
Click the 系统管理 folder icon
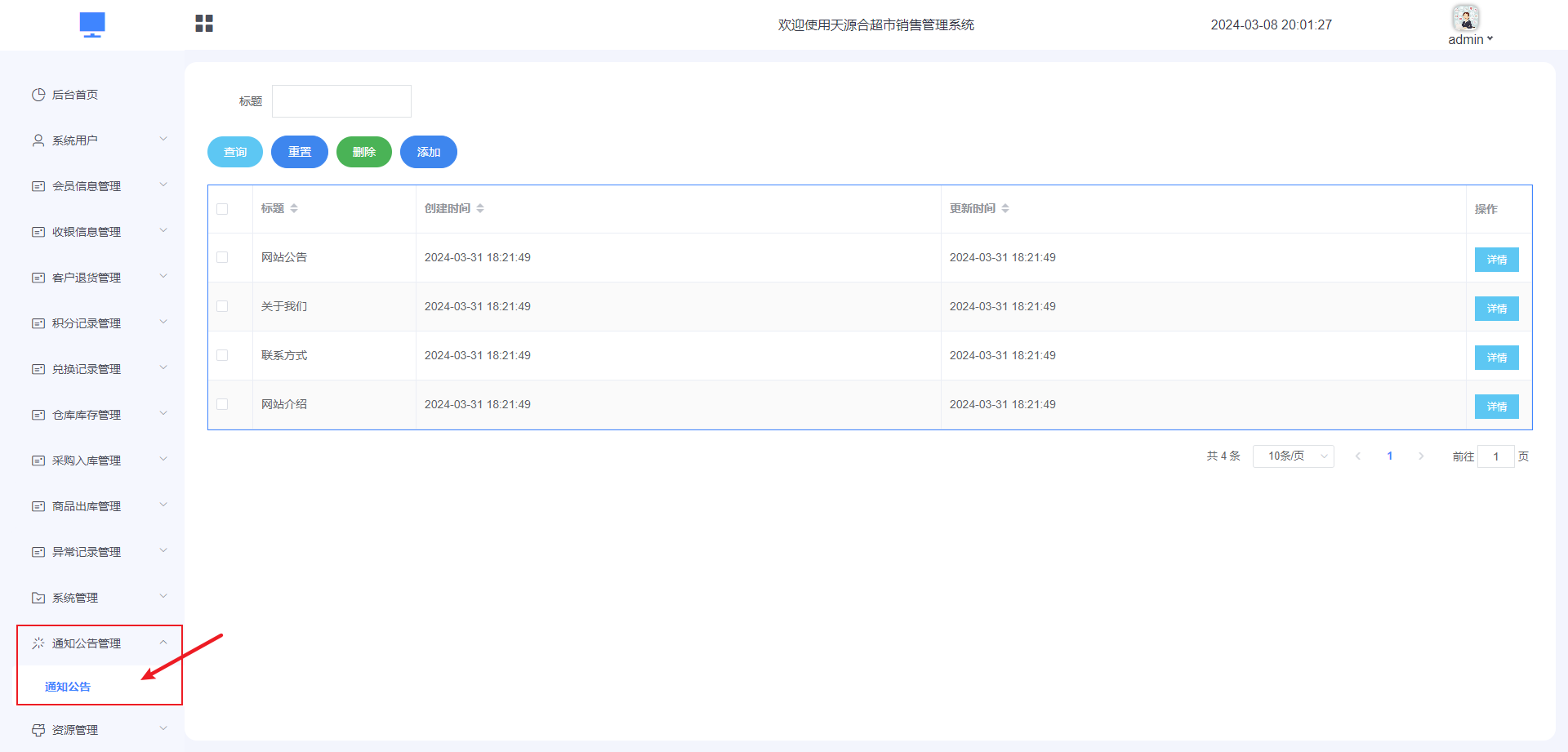pyautogui.click(x=38, y=598)
